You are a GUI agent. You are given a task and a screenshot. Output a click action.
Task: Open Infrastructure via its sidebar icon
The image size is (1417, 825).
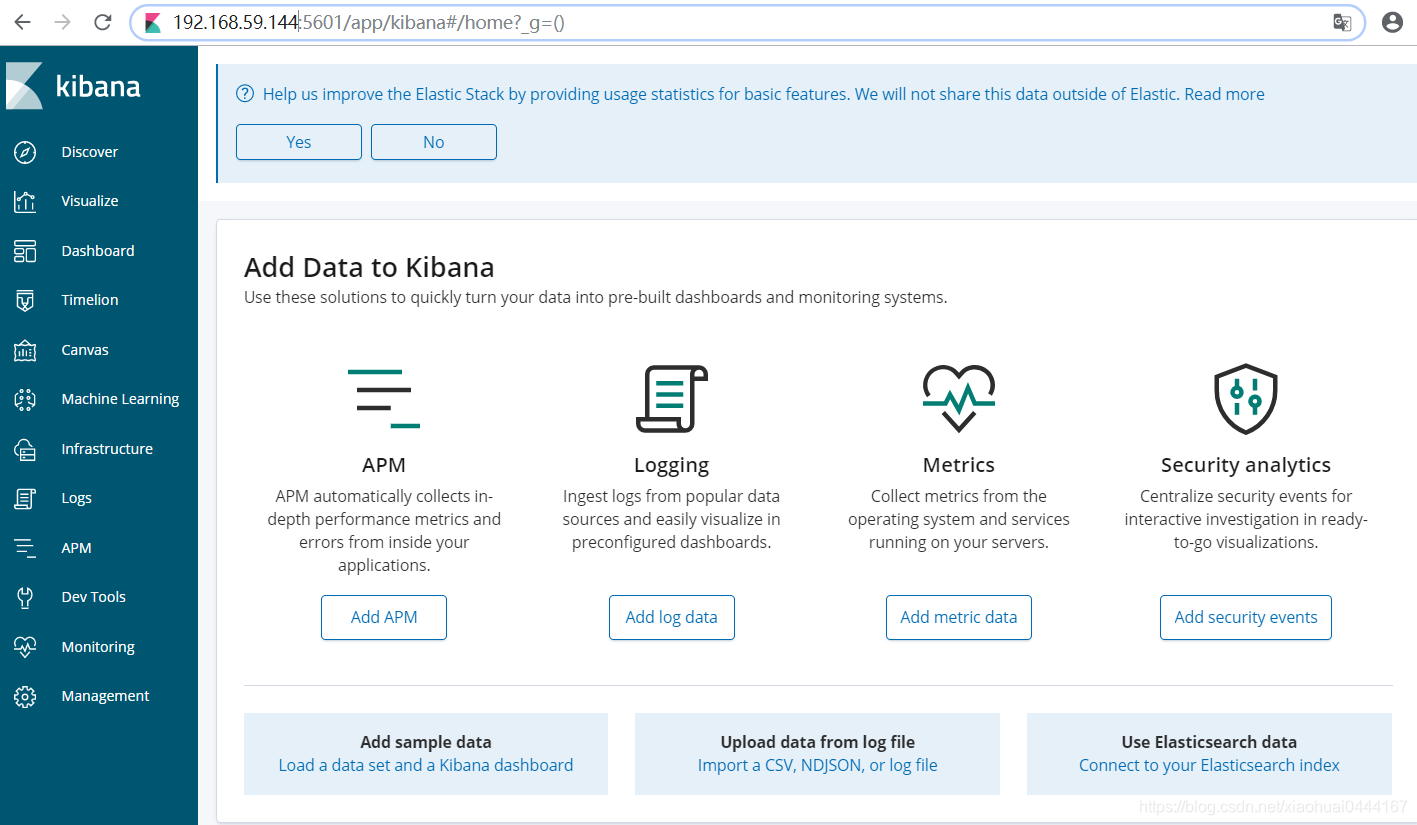25,449
